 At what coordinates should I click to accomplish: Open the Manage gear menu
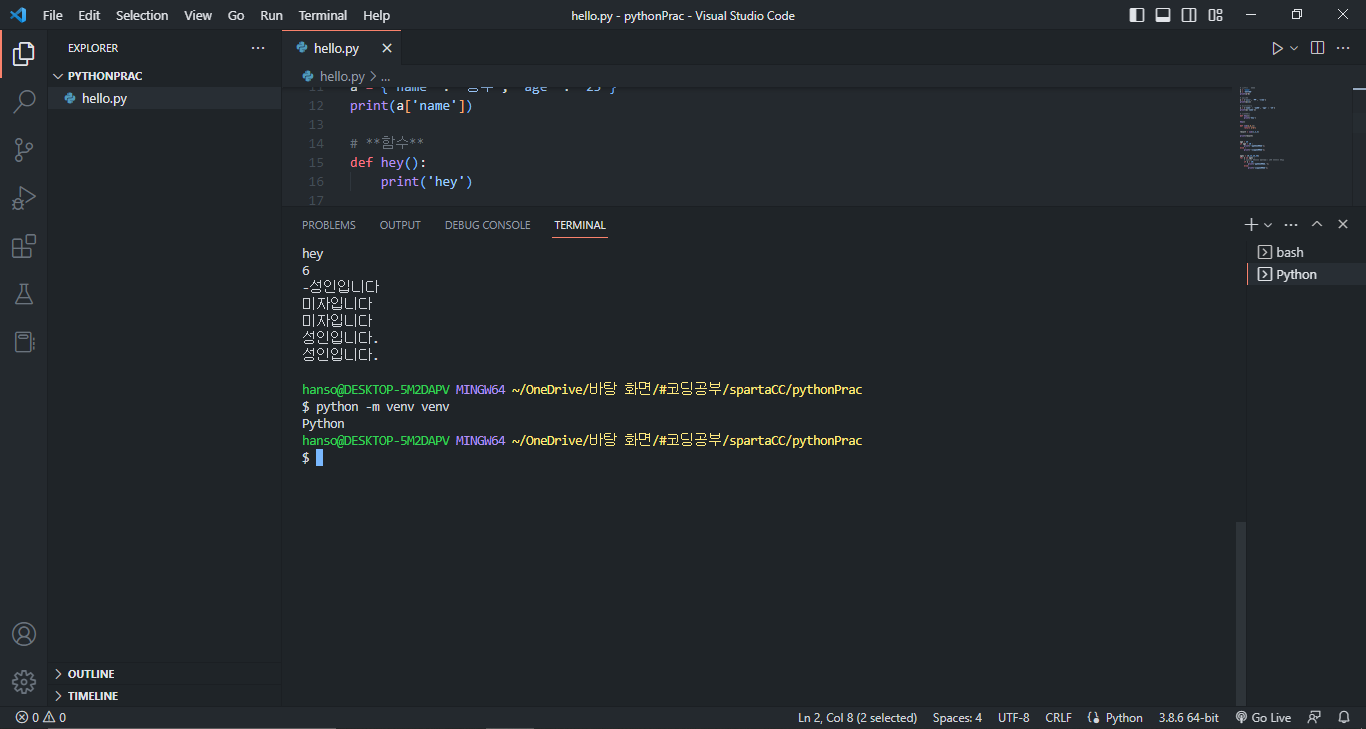tap(23, 682)
